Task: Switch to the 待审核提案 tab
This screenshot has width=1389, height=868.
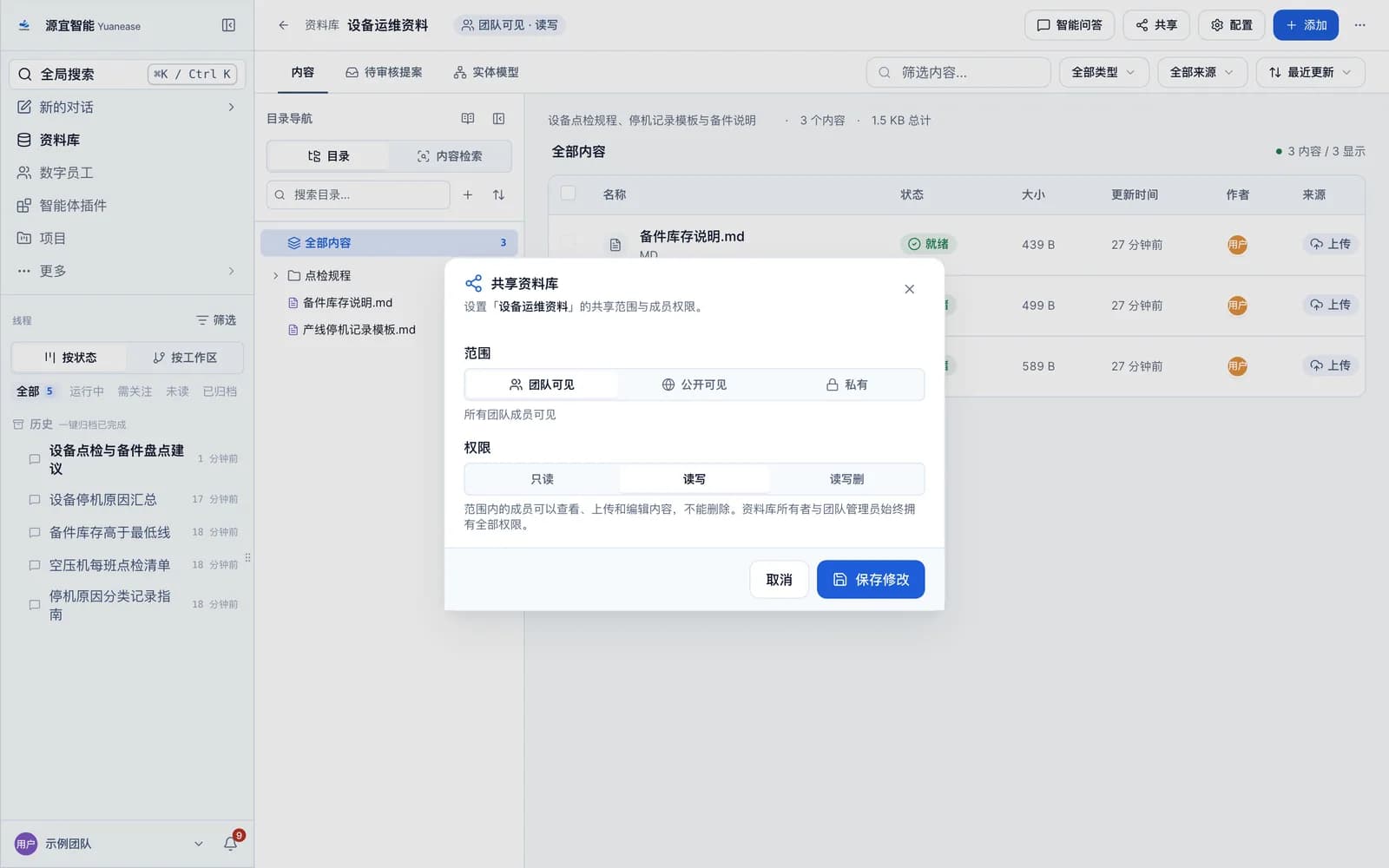Action: [384, 72]
